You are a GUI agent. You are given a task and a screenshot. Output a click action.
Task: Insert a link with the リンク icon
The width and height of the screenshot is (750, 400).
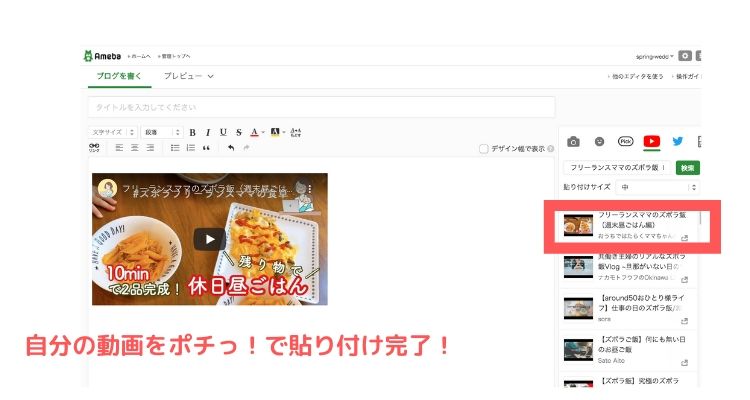(94, 148)
